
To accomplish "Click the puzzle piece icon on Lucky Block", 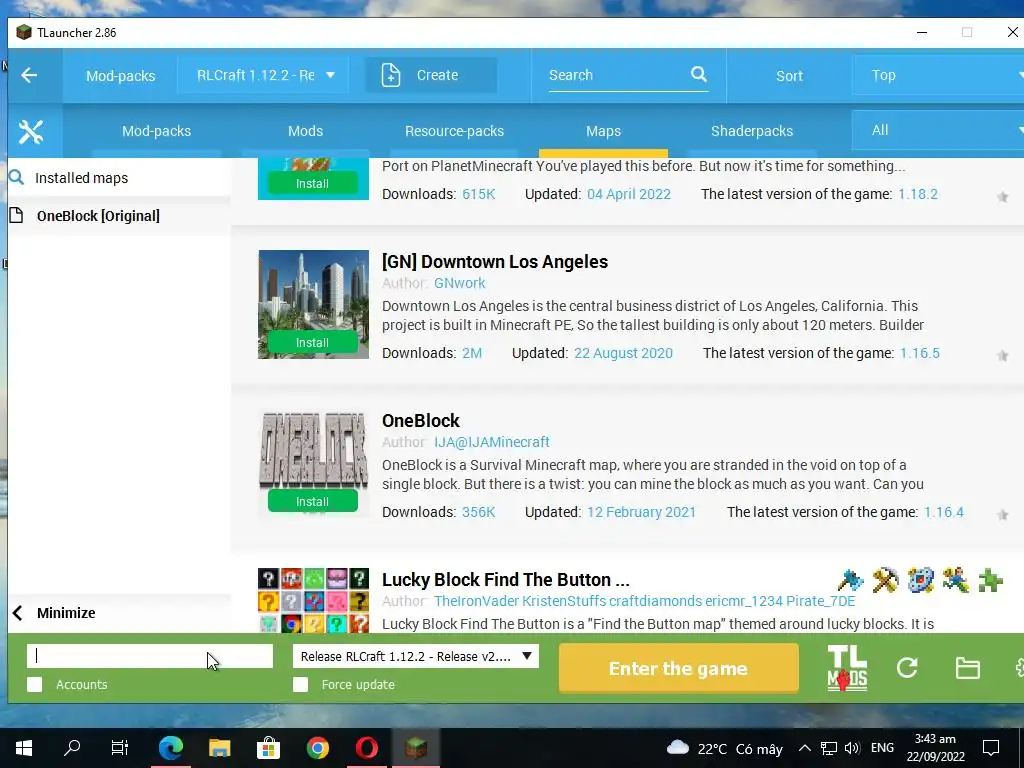I will (x=991, y=580).
